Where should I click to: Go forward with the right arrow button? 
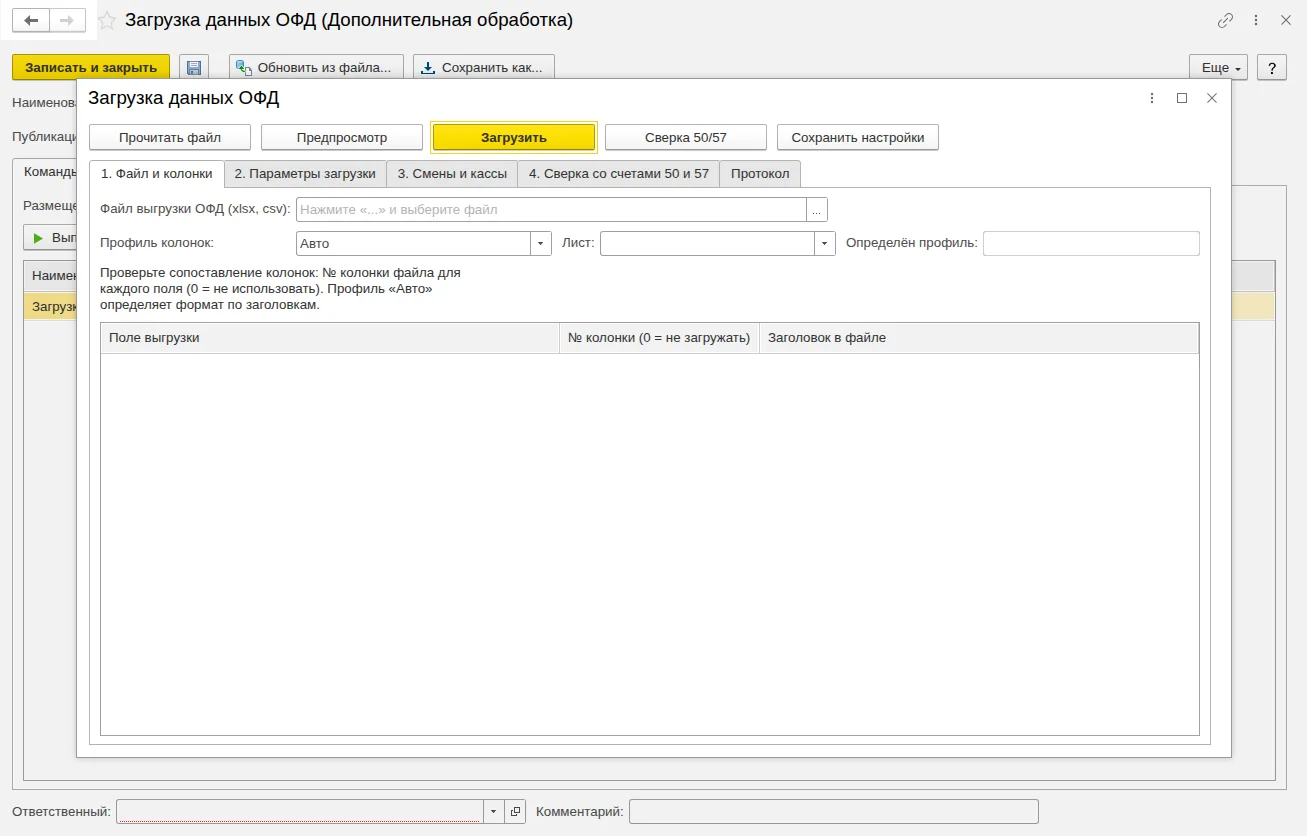[67, 20]
